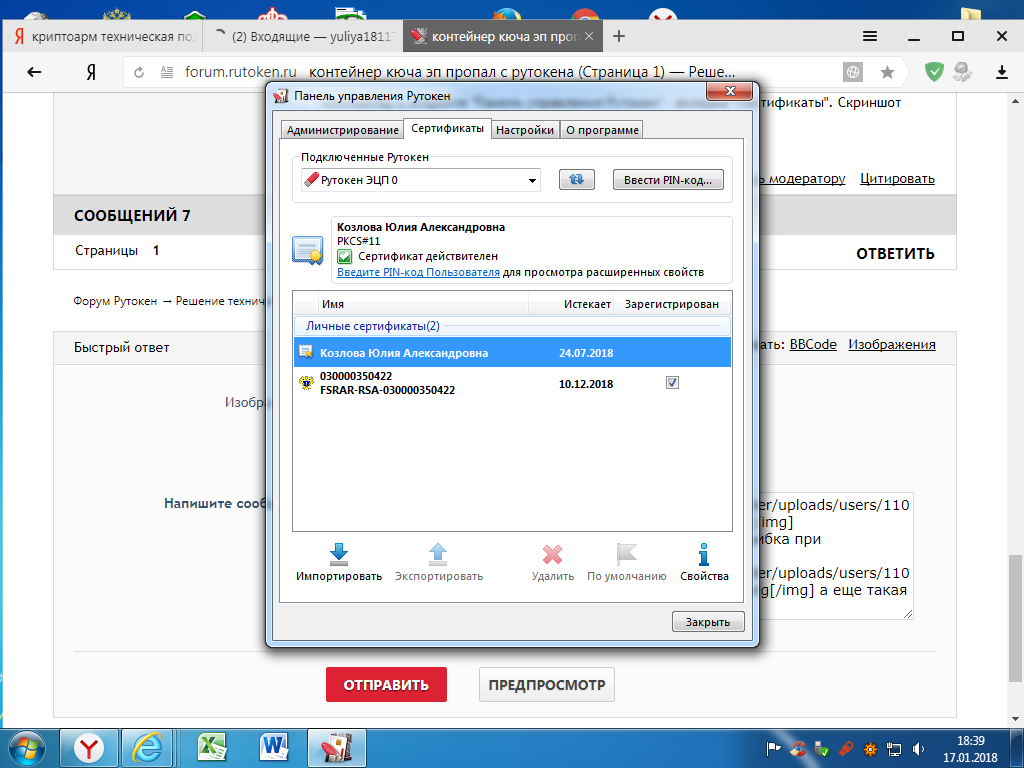1024x768 pixels.
Task: Click the Import certificate icon
Action: click(338, 555)
